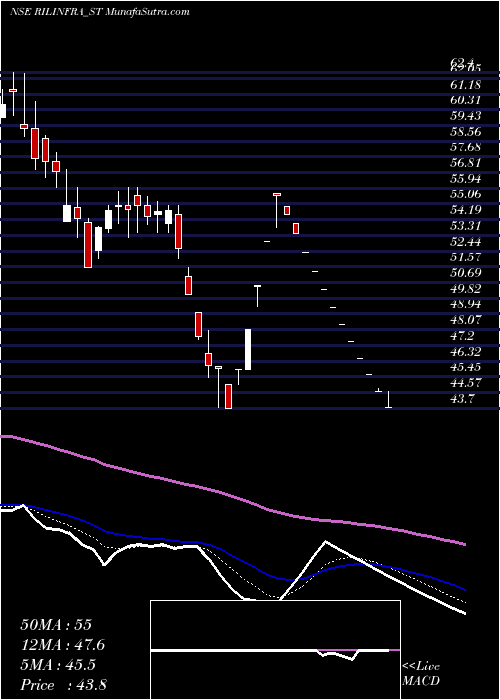Click the 12MA : 47.6 readout
The image size is (500, 700).
[63, 645]
